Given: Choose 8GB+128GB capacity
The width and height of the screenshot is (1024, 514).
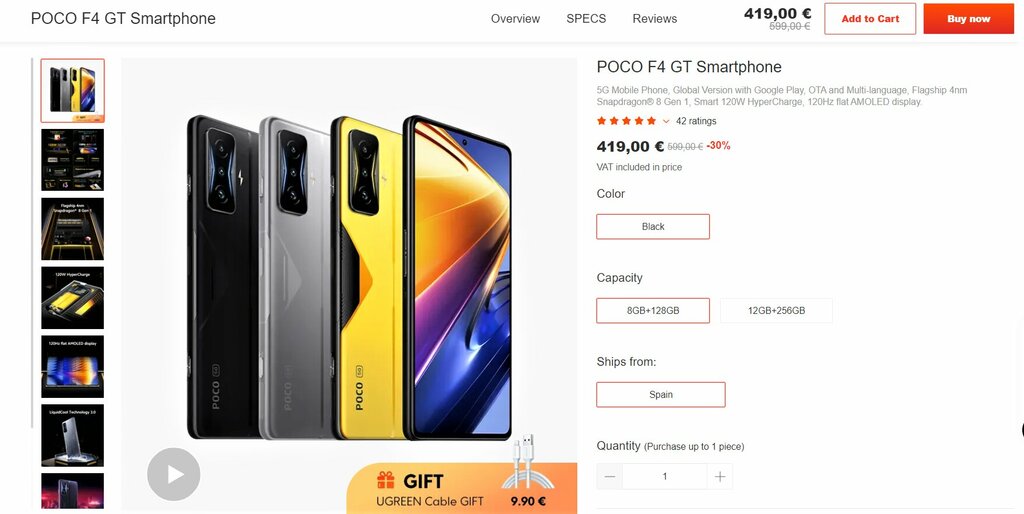Looking at the screenshot, I should pos(653,310).
